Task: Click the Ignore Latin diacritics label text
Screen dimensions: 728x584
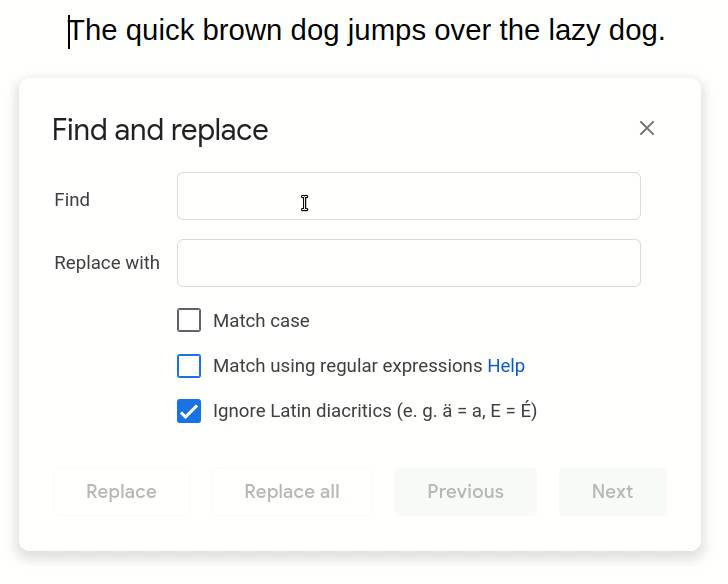Action: [x=375, y=411]
